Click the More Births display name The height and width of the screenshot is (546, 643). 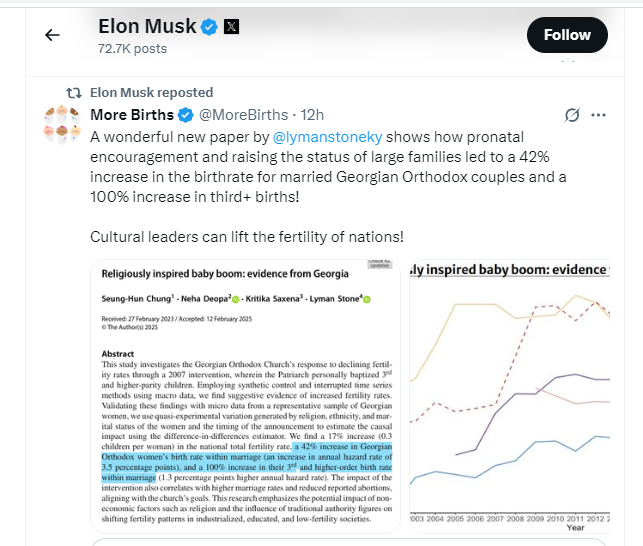(132, 115)
